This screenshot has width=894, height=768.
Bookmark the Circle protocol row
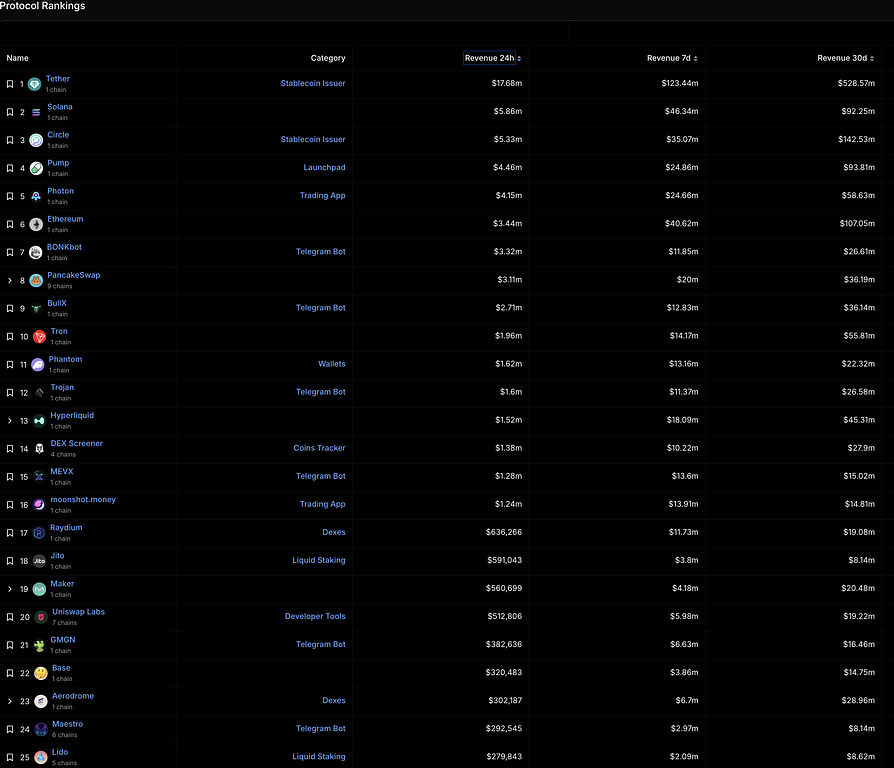(x=10, y=140)
